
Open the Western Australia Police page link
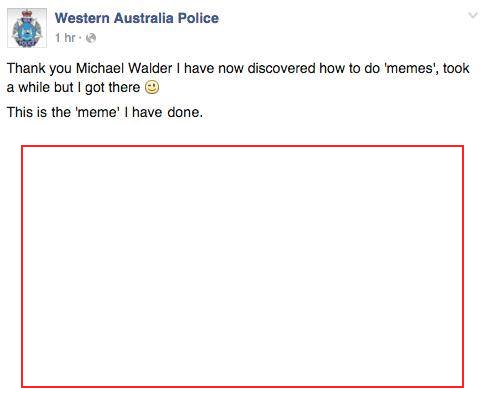click(137, 18)
